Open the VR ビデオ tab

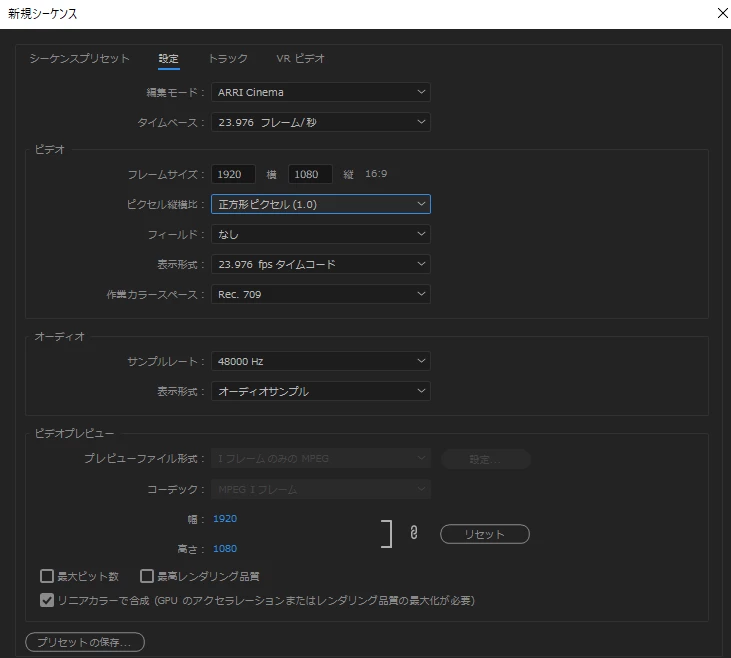pyautogui.click(x=301, y=58)
